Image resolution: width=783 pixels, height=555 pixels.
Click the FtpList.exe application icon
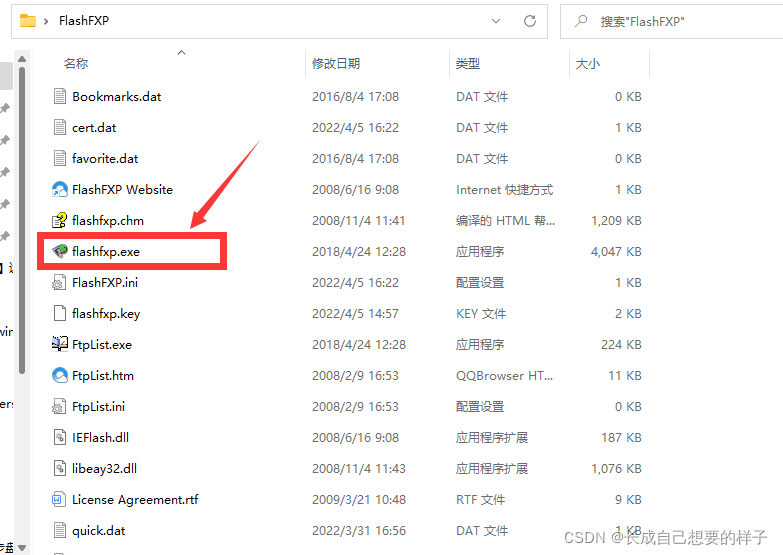pos(59,344)
